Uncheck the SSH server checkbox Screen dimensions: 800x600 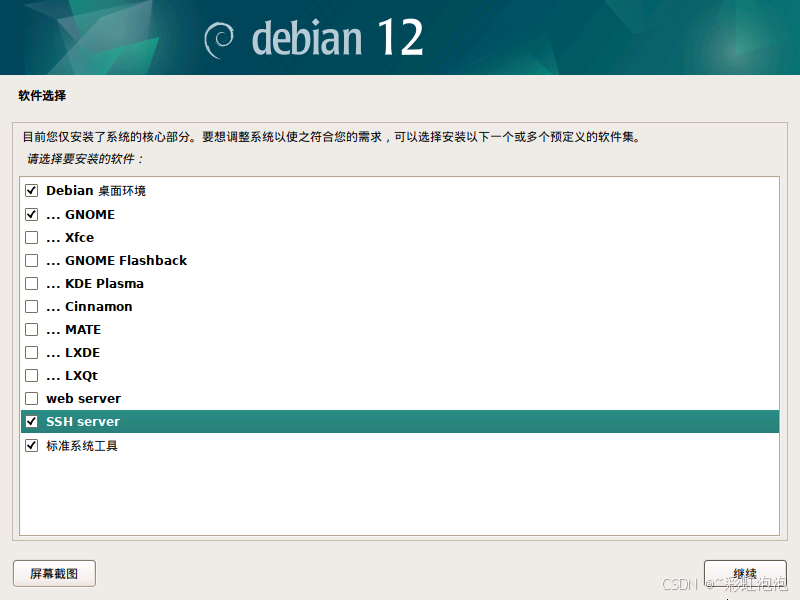click(x=31, y=421)
